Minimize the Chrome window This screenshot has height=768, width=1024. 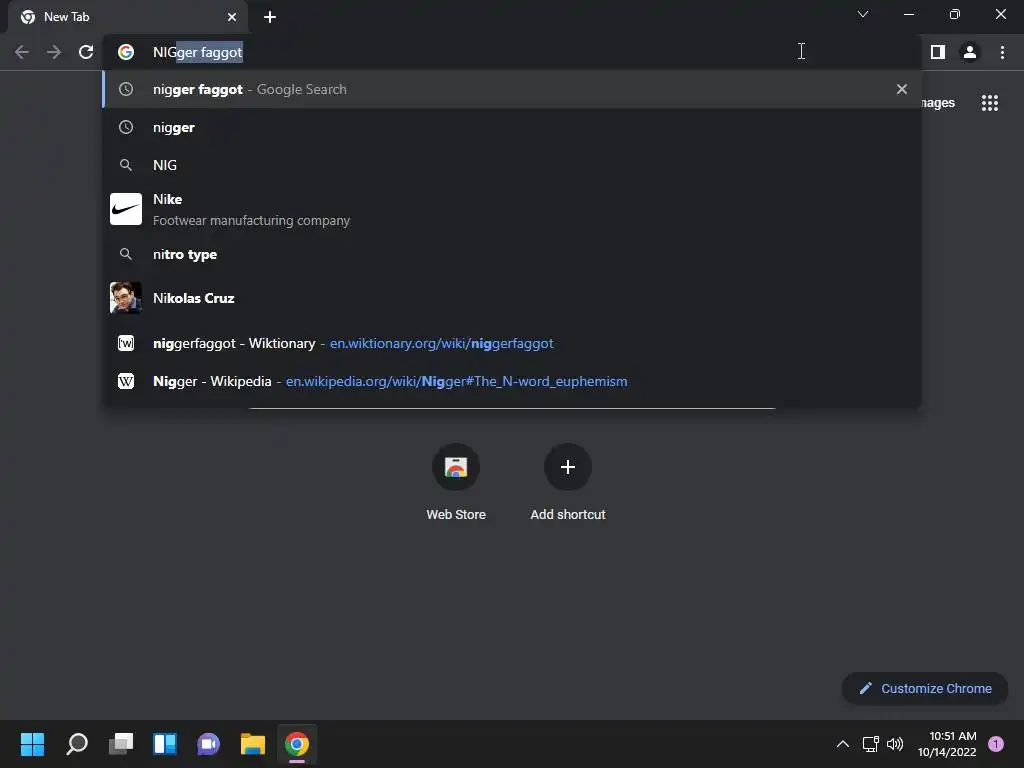(x=909, y=14)
